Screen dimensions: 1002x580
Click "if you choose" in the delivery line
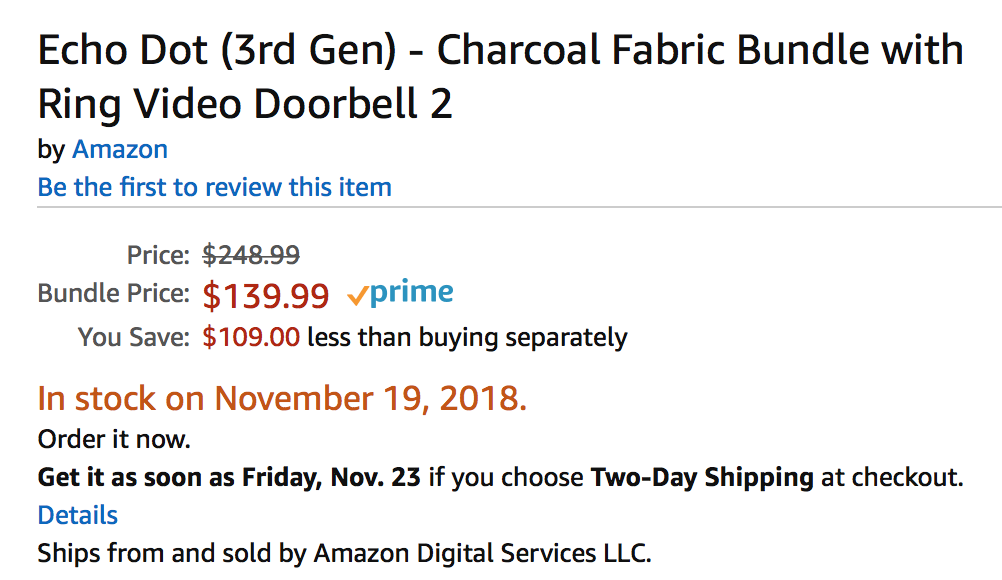click(x=507, y=477)
